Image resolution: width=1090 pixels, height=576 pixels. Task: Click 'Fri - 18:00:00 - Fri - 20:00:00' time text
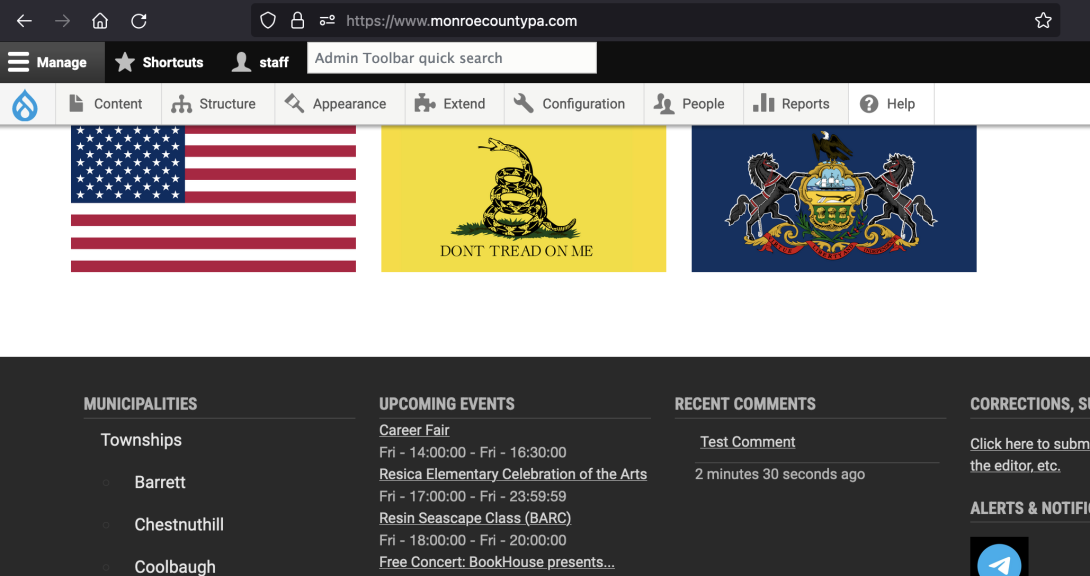click(473, 540)
